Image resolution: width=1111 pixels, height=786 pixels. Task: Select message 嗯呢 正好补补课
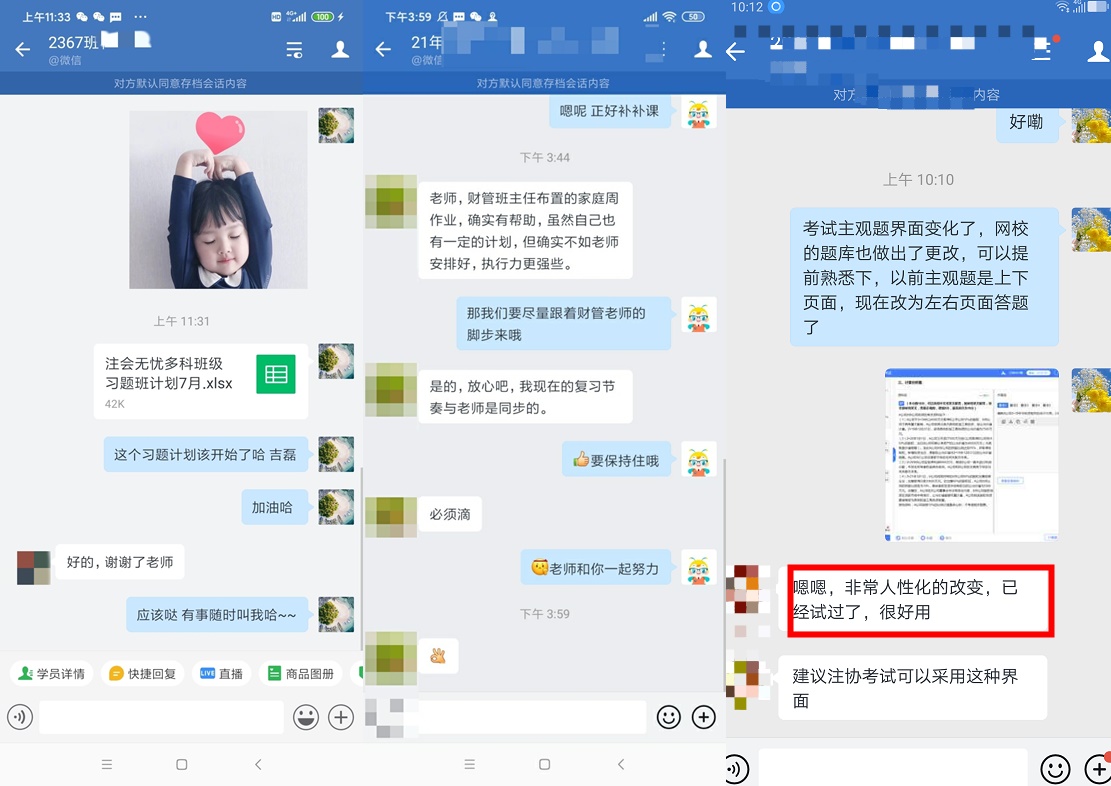(x=610, y=111)
